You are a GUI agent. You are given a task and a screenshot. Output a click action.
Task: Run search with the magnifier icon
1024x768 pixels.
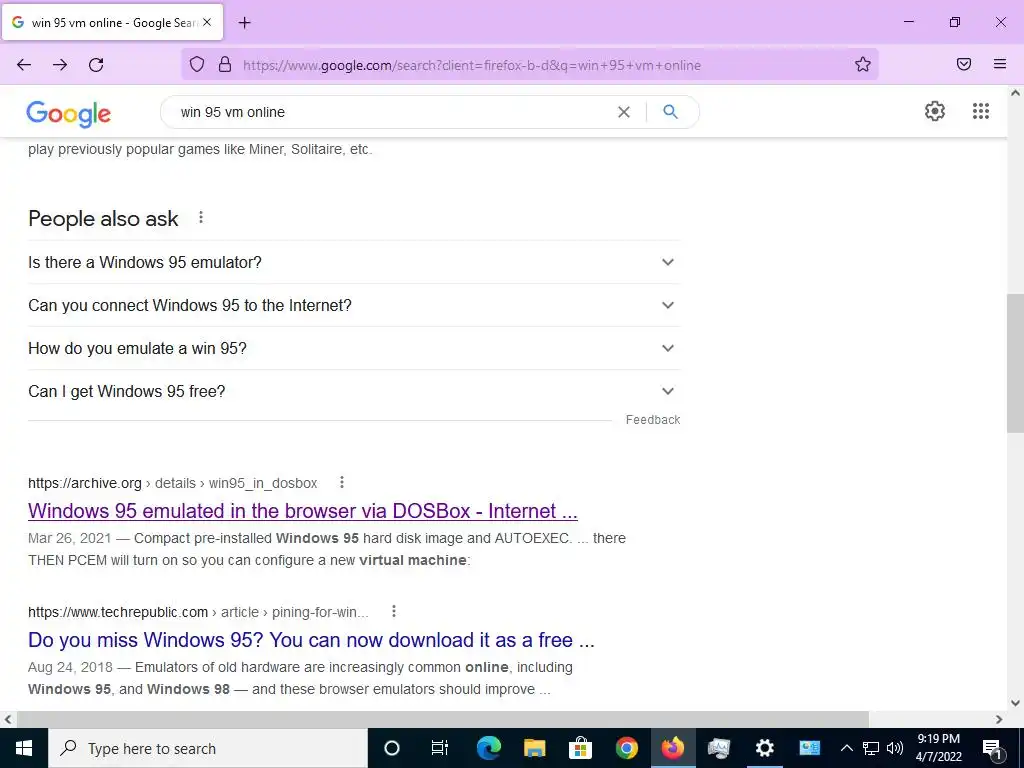tap(670, 112)
